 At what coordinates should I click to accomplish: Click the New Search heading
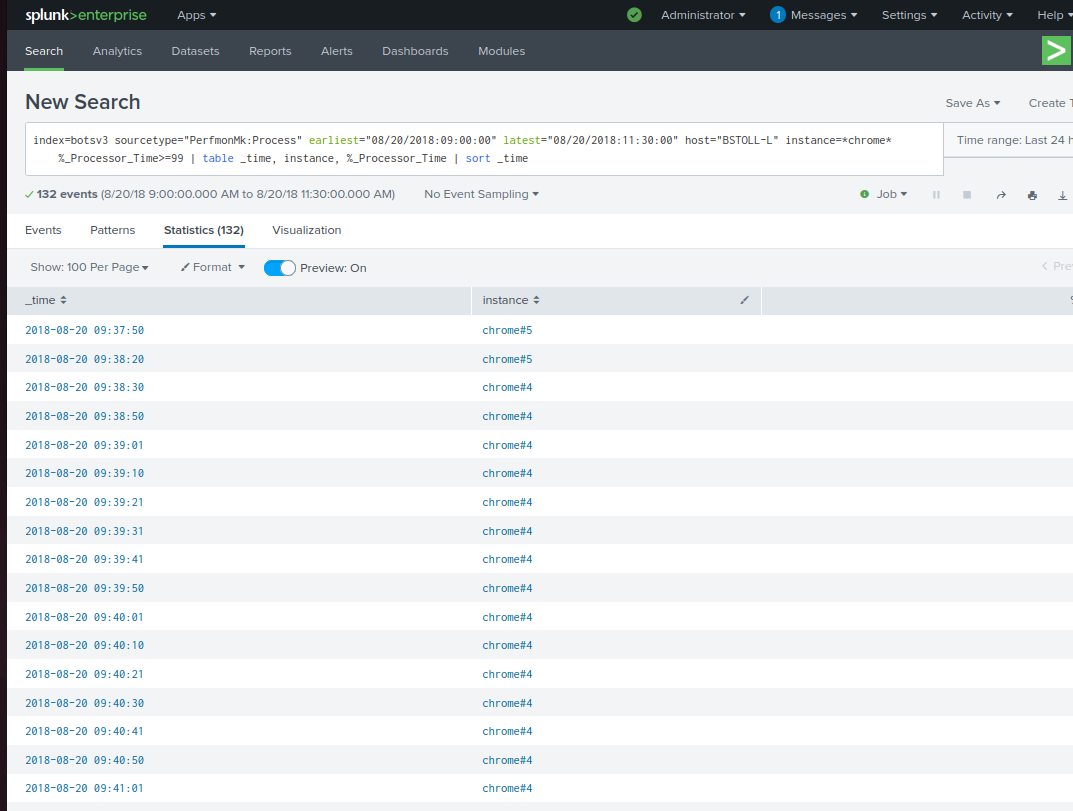click(x=83, y=102)
